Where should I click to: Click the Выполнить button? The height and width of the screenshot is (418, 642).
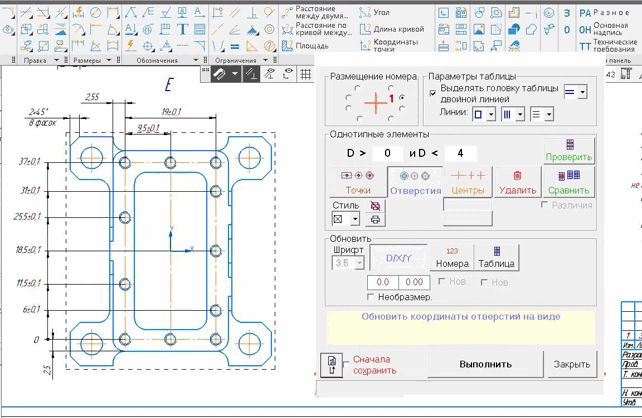(485, 364)
